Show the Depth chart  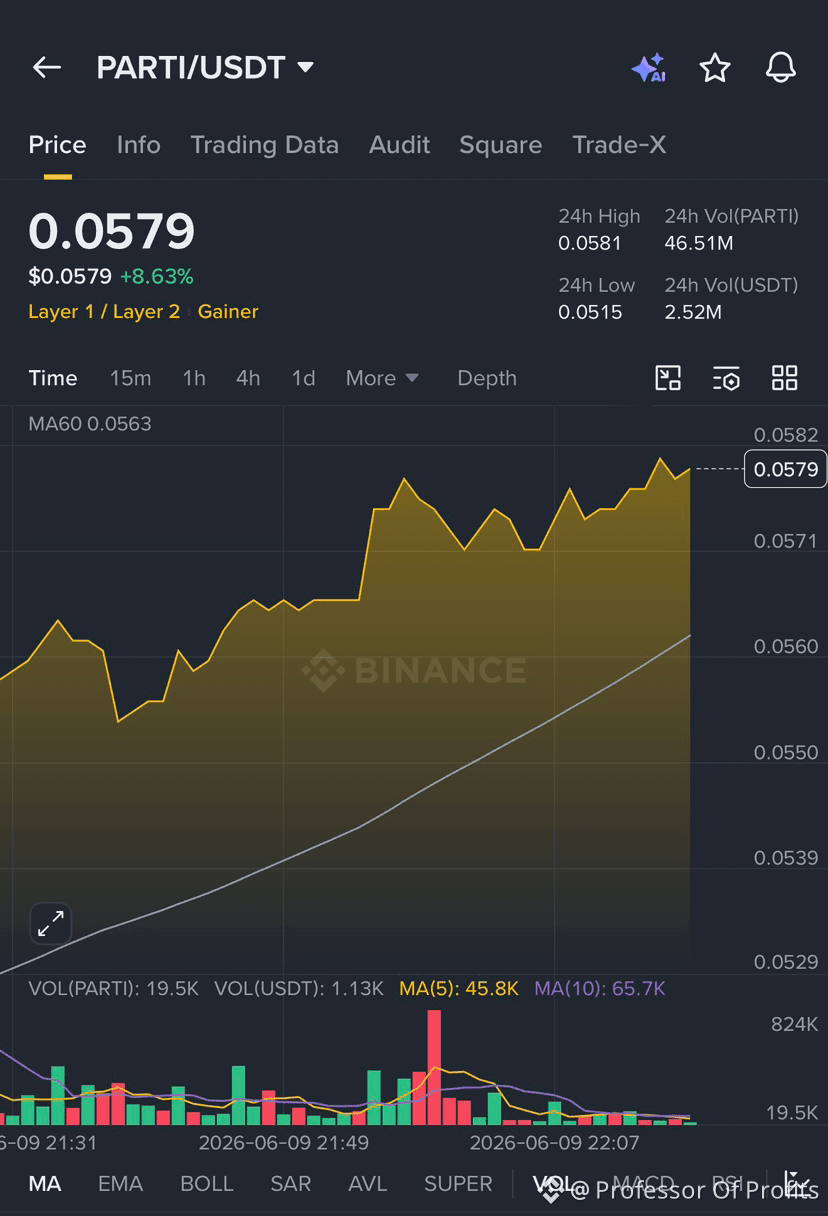(x=487, y=378)
